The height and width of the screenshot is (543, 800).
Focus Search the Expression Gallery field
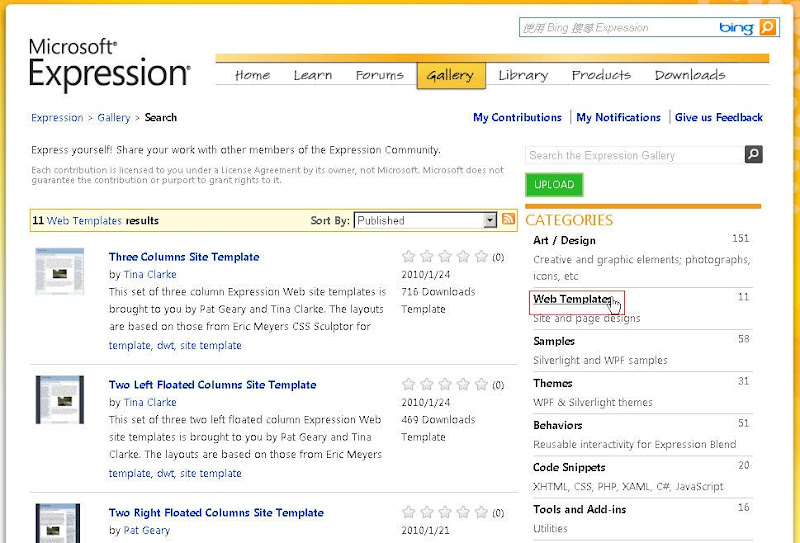pos(635,155)
